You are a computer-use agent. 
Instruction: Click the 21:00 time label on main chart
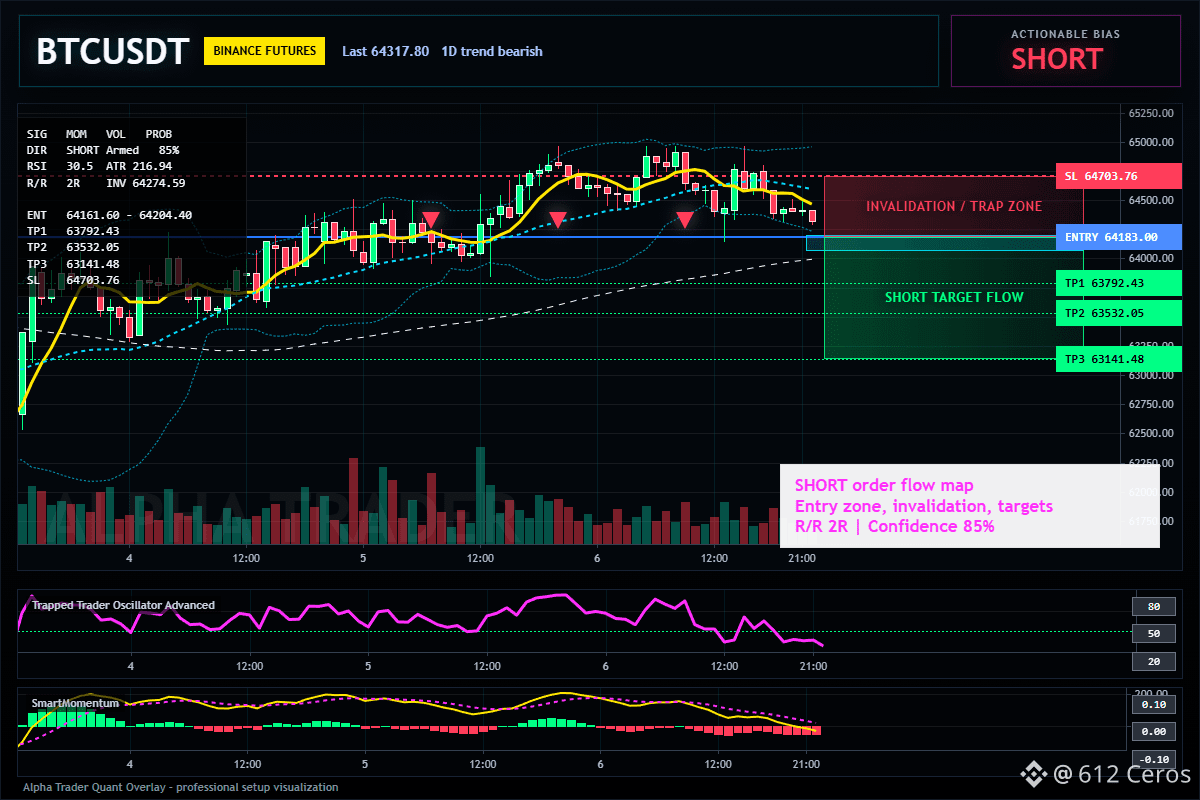pyautogui.click(x=803, y=558)
